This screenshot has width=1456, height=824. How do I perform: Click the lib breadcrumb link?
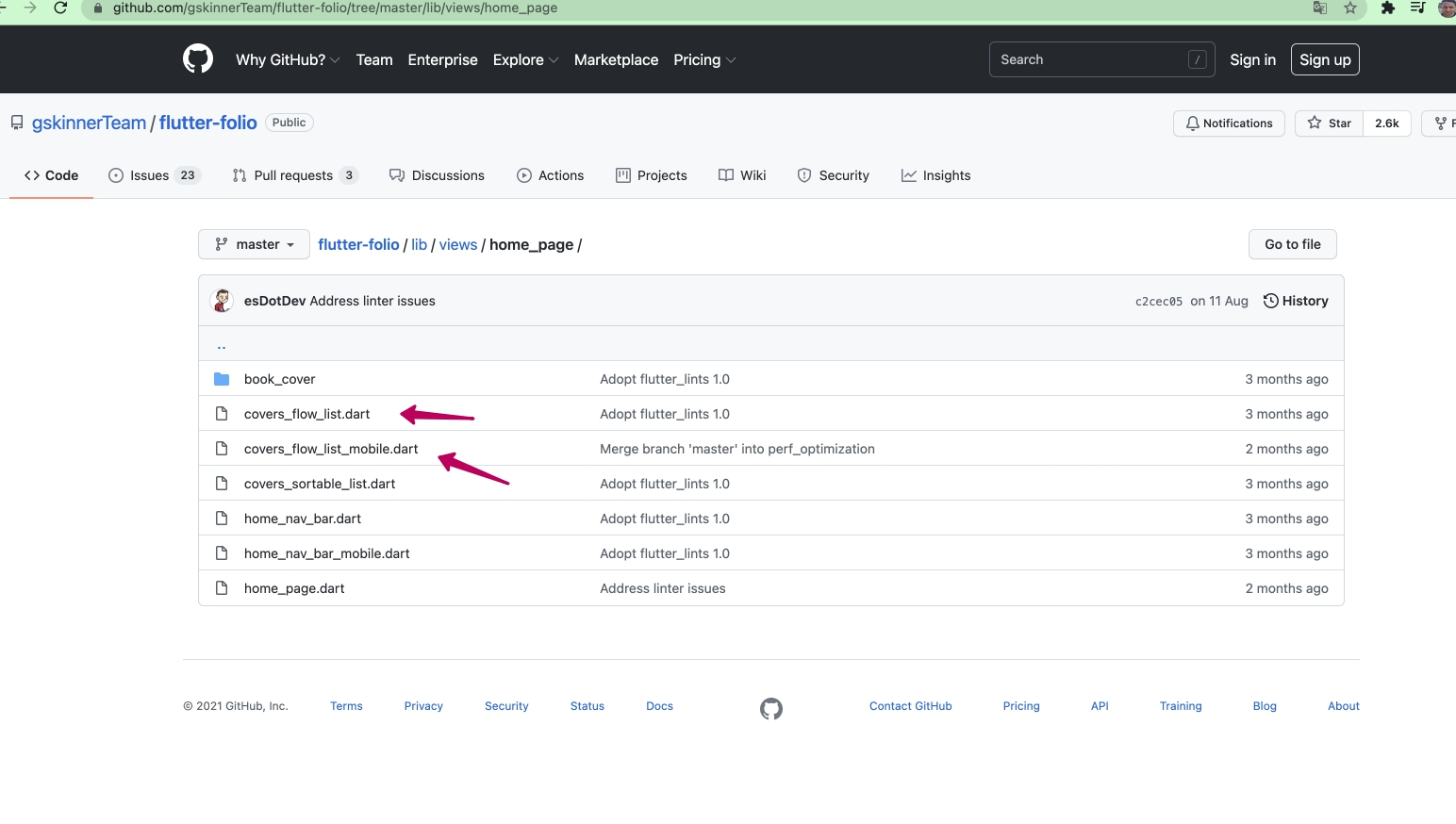420,244
